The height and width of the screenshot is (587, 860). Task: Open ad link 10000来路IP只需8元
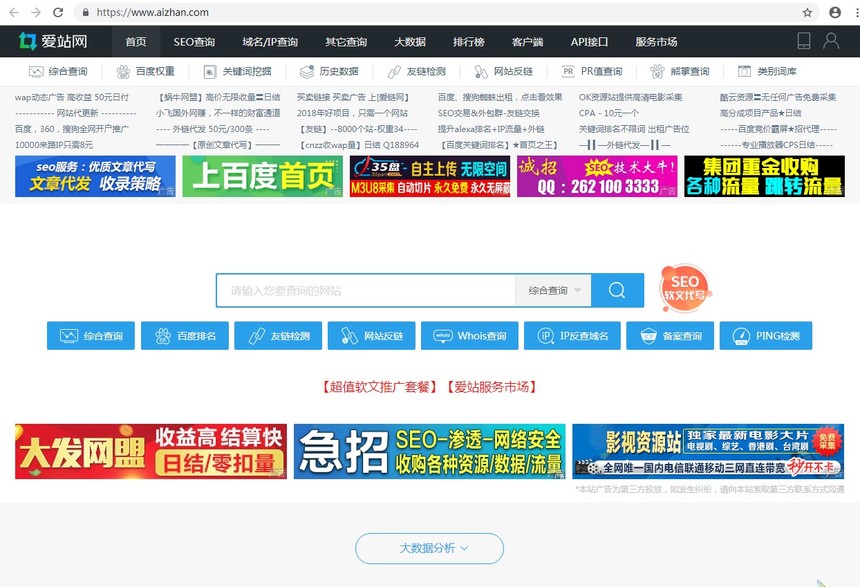click(54, 145)
